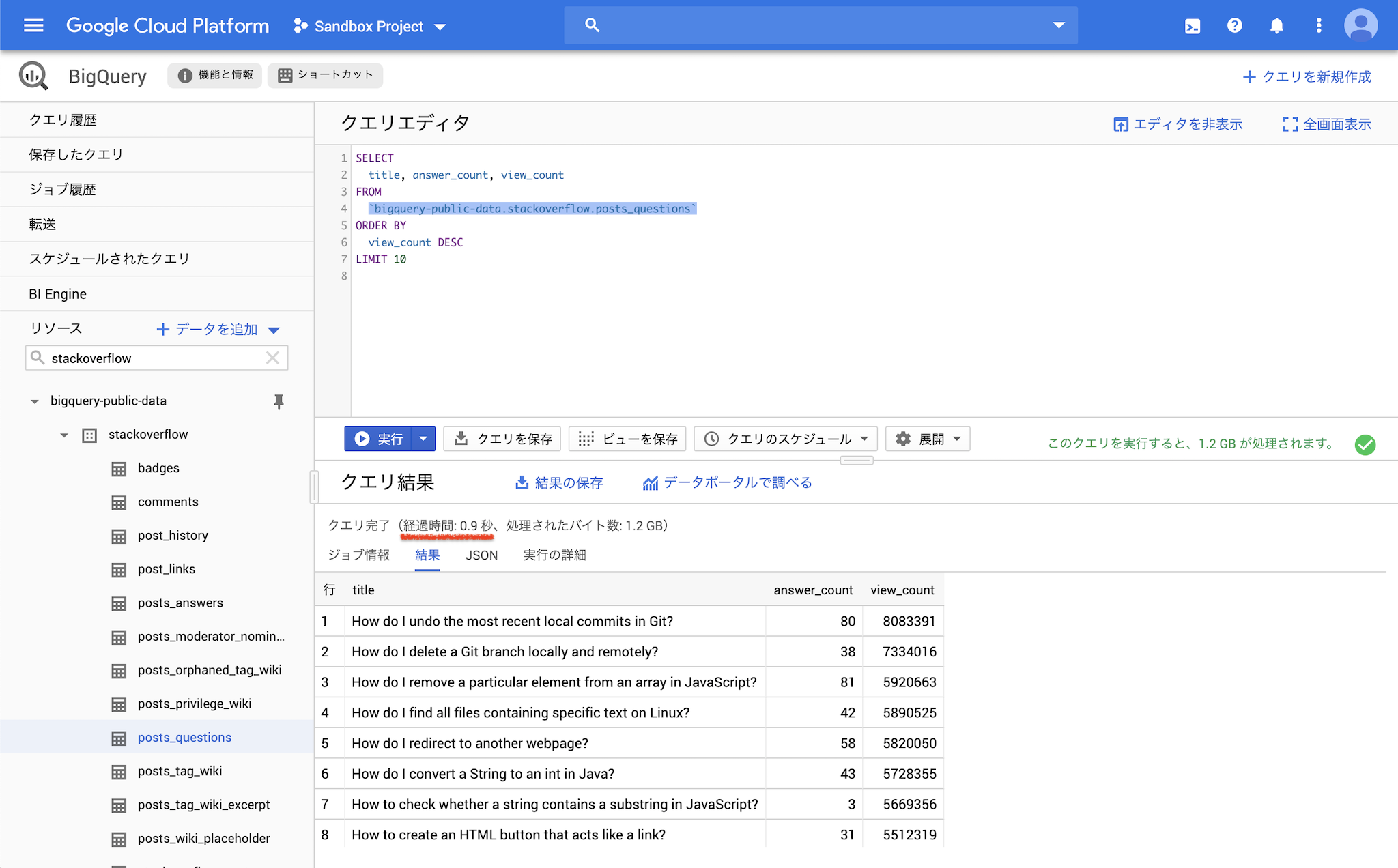Open the three-dot settings menu

(1318, 26)
